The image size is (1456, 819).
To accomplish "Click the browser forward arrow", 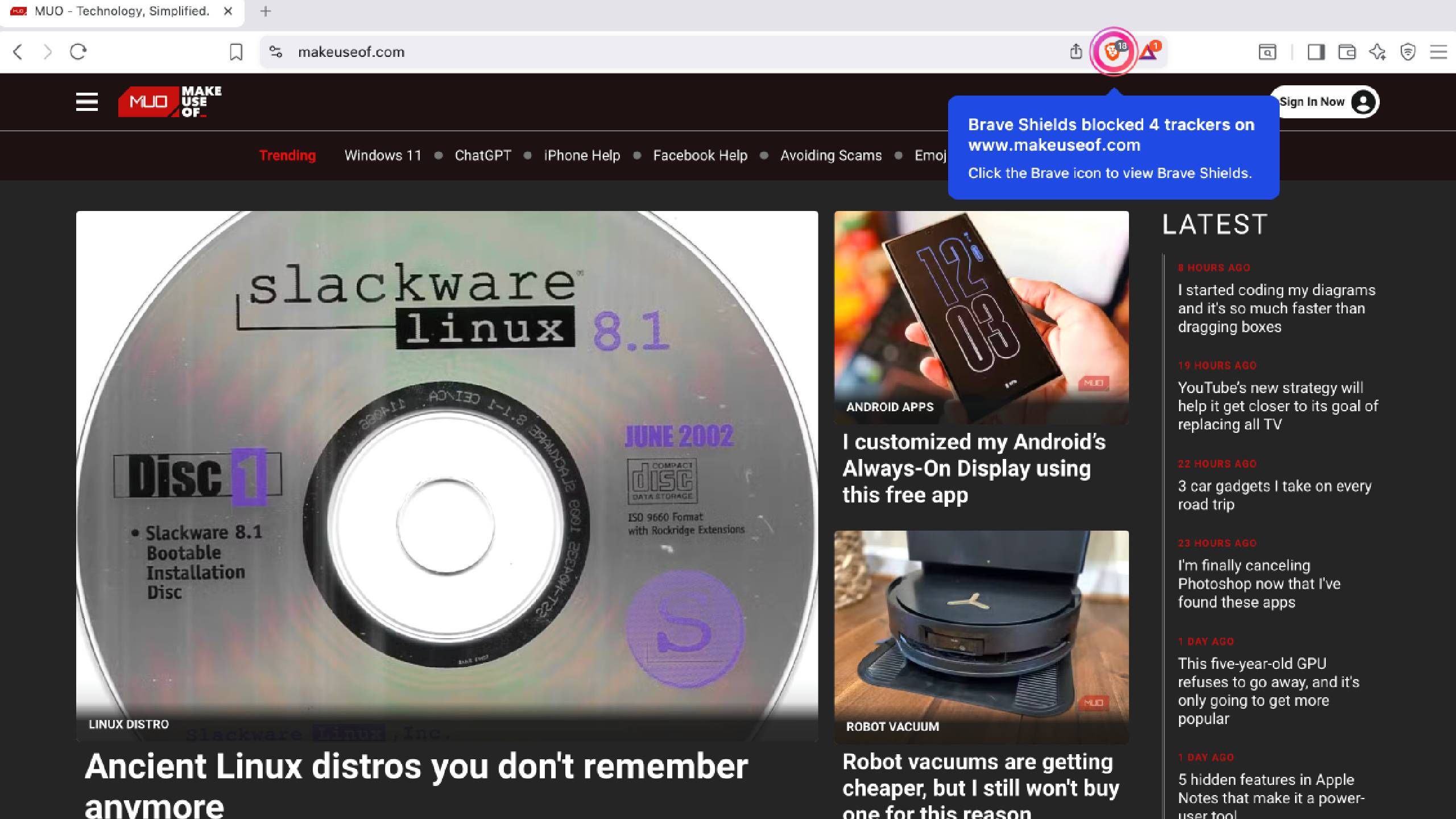I will [x=48, y=52].
